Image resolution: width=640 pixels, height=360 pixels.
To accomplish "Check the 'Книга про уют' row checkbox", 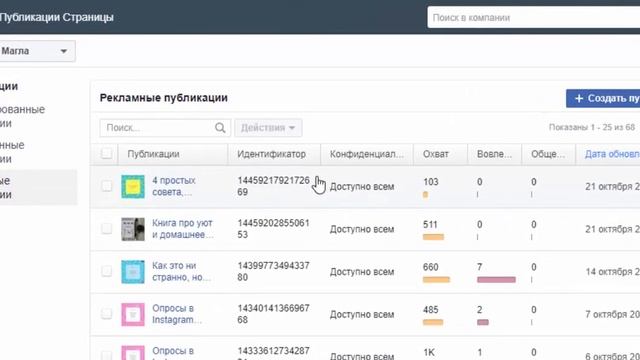I will [107, 229].
